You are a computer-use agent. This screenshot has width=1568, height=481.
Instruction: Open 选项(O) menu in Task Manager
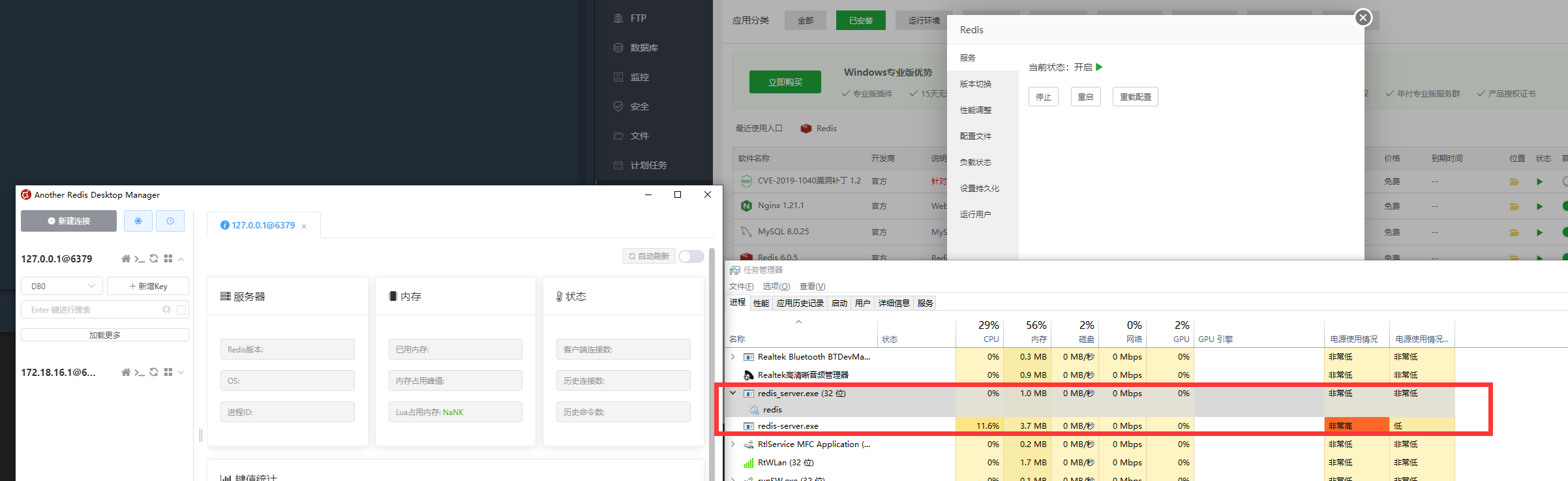(776, 287)
